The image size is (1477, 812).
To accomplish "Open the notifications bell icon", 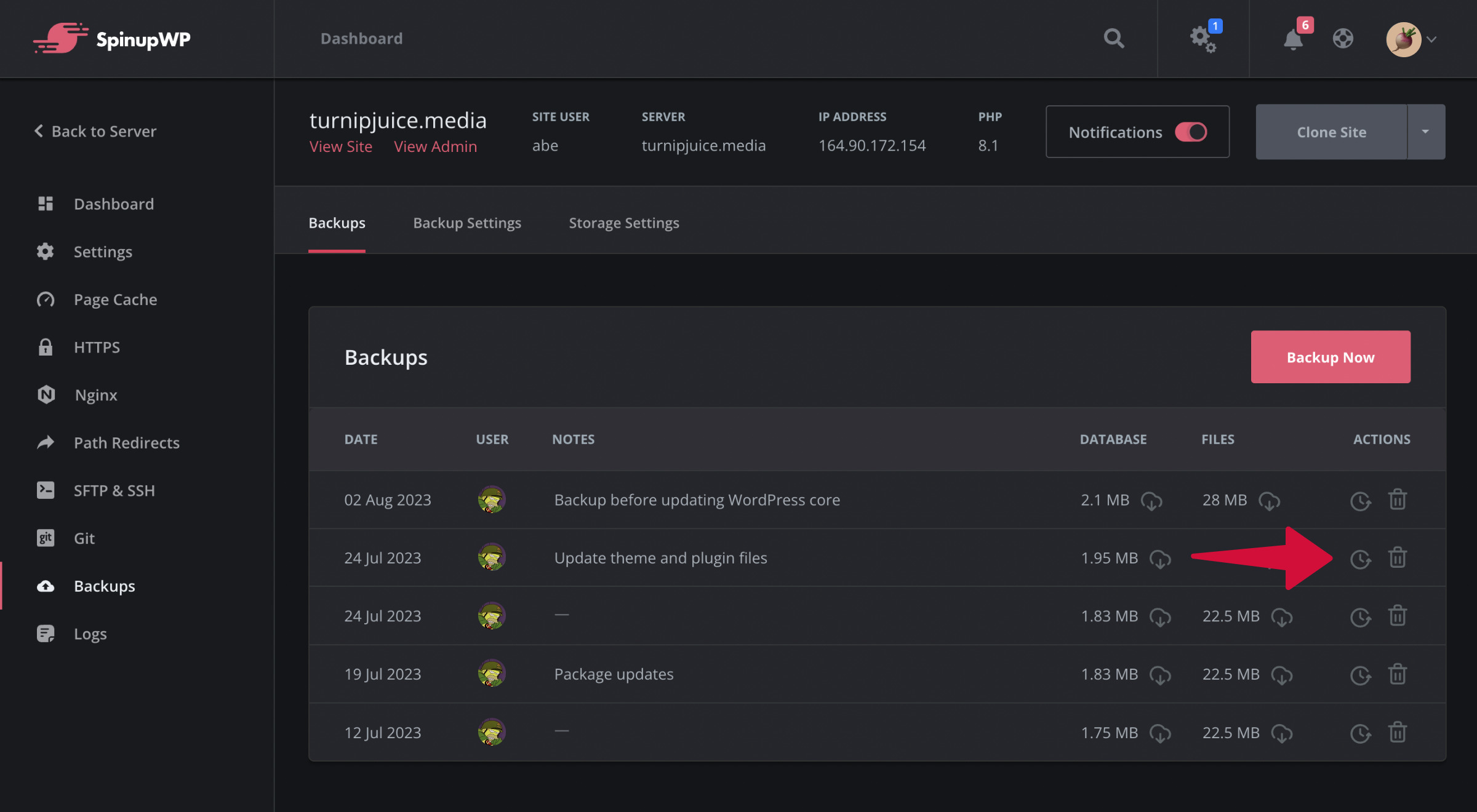I will pyautogui.click(x=1293, y=40).
